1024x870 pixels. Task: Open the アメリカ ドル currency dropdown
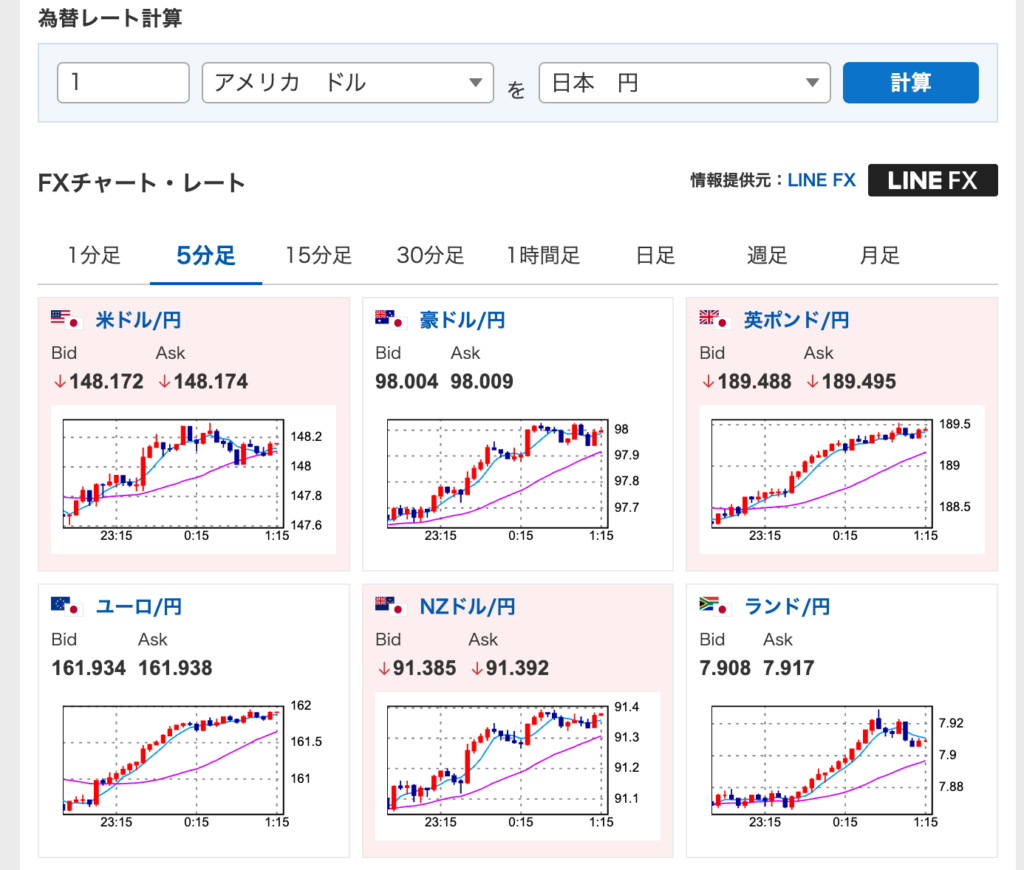tap(347, 83)
